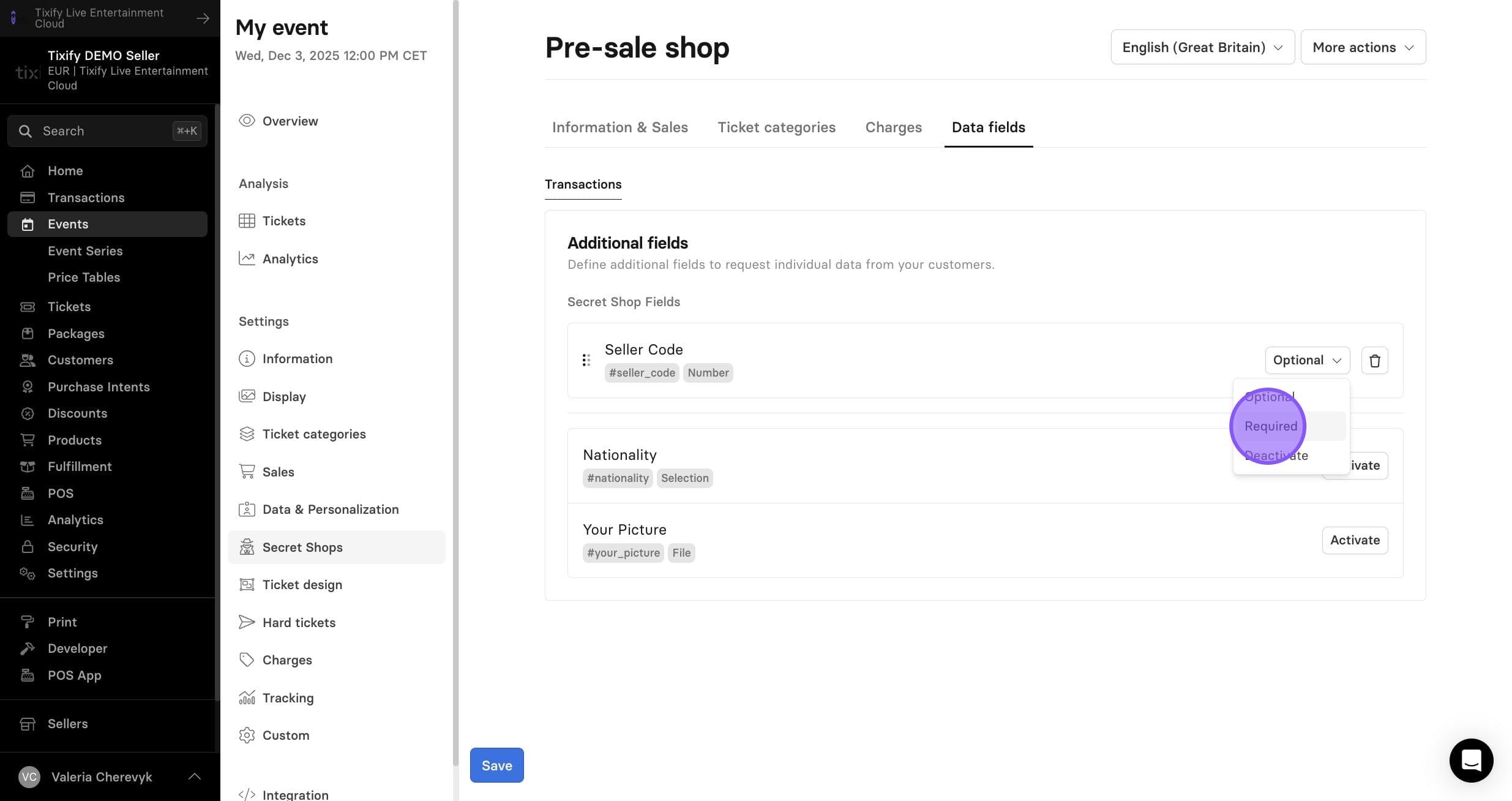Screen dimensions: 1512x801
Task: Select Optional in the dropdown list
Action: (x=1291, y=397)
